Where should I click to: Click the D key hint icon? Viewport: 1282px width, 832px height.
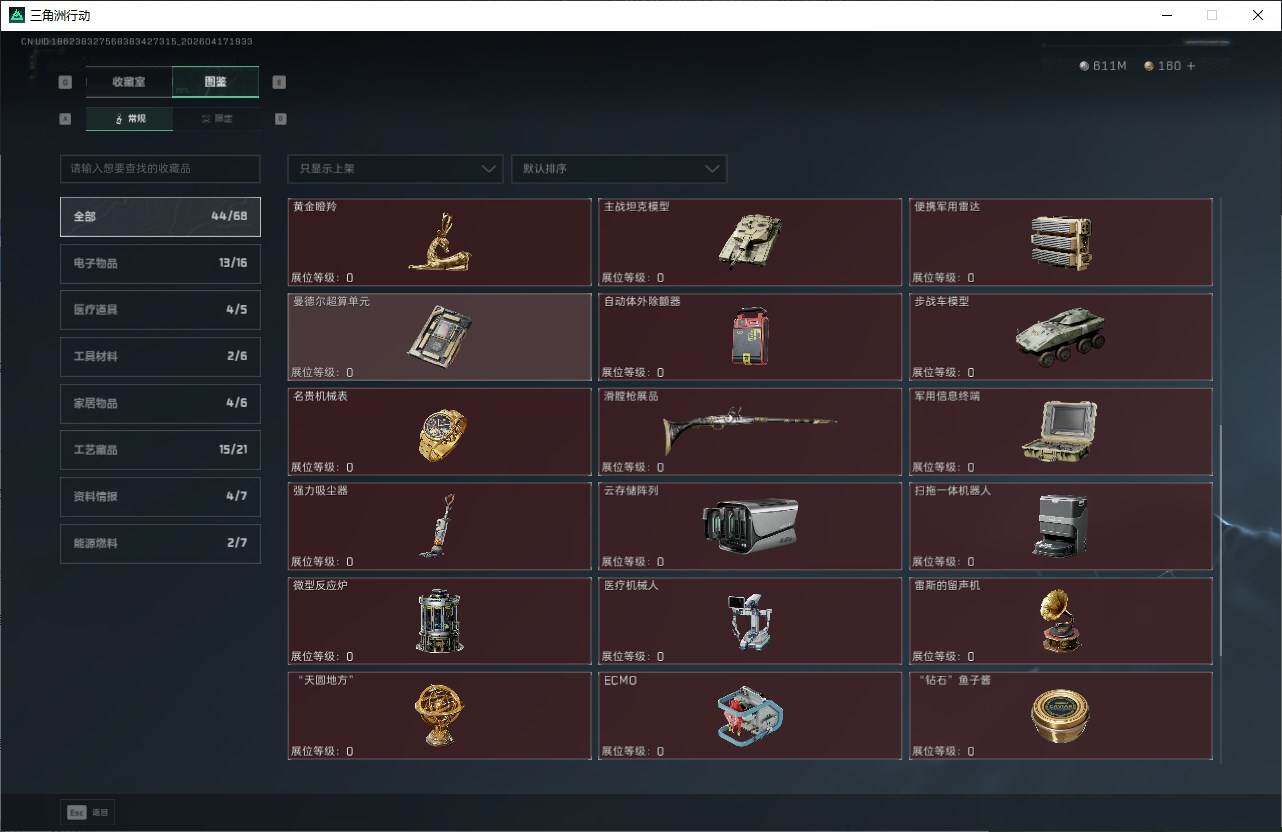pos(281,118)
